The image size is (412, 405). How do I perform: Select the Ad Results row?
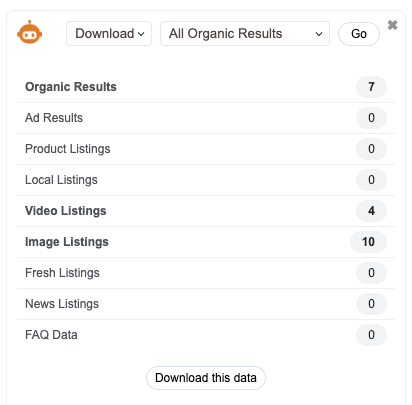point(206,118)
